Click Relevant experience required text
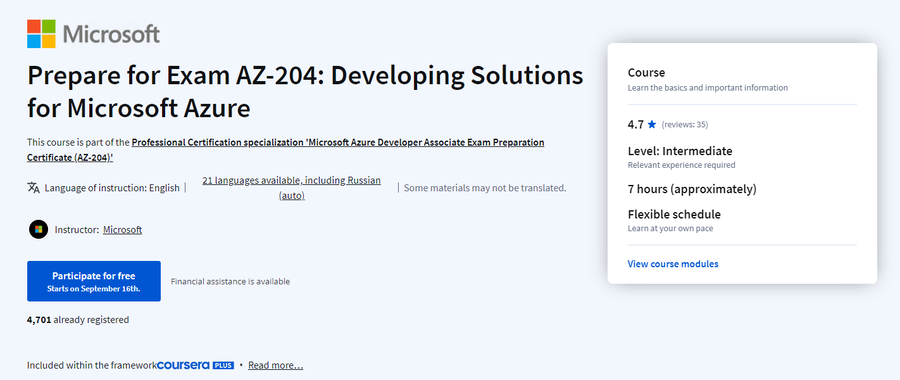The image size is (900, 380). (x=681, y=165)
